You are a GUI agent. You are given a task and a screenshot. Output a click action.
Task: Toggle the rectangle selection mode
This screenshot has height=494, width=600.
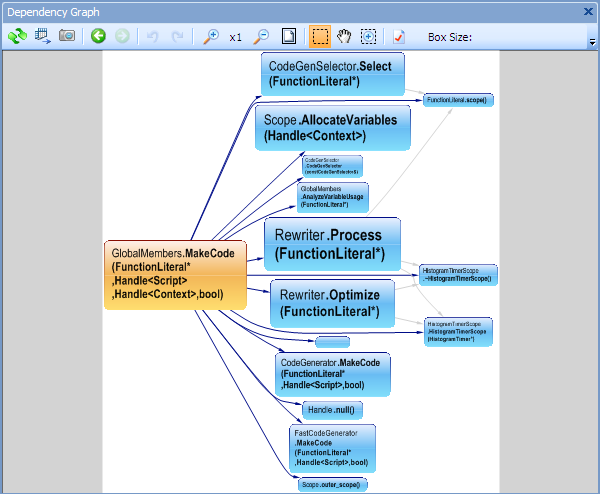(x=320, y=37)
